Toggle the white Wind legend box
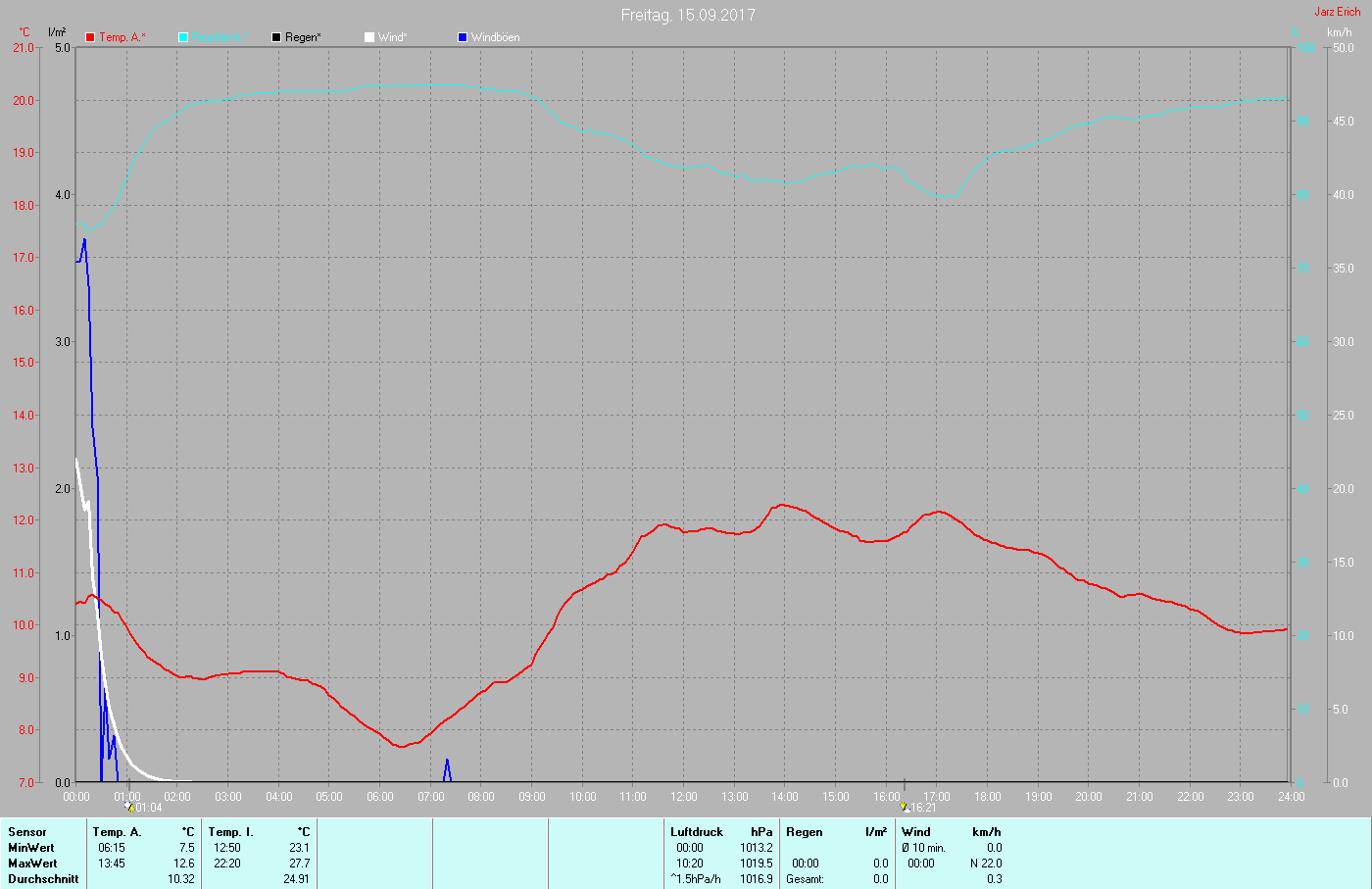The image size is (1372, 889). click(369, 37)
